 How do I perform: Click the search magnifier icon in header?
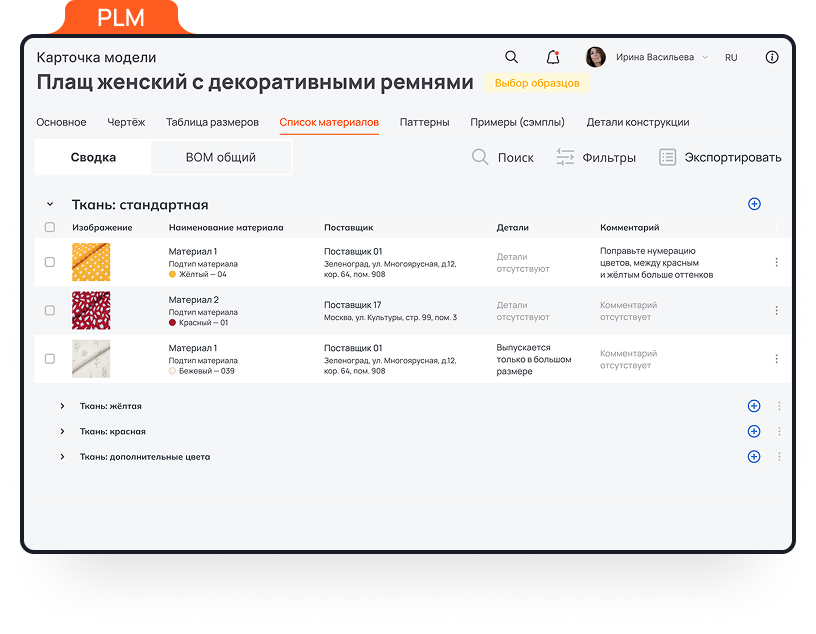tap(511, 57)
